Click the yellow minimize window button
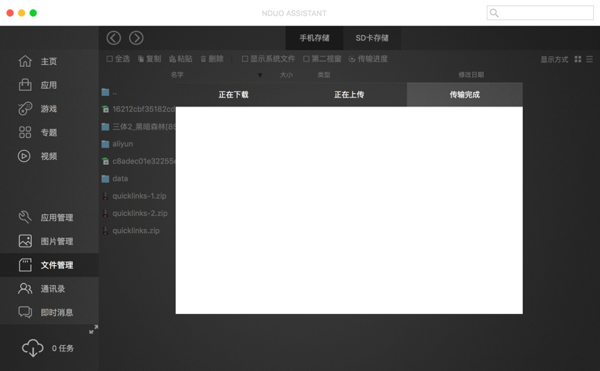600x371 pixels. [x=22, y=13]
